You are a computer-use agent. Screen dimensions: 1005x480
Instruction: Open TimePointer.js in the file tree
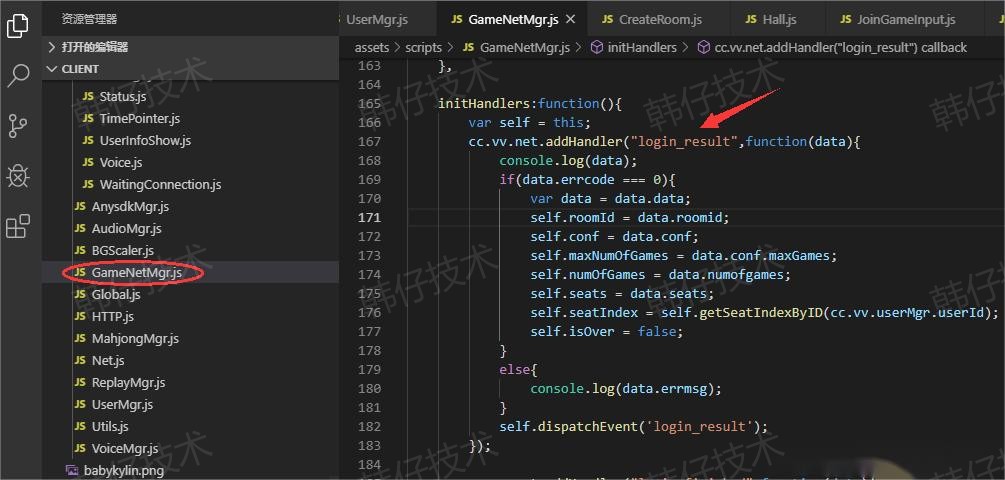click(x=190, y=119)
